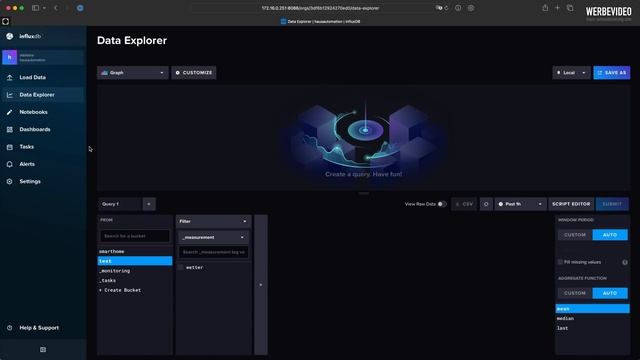
Task: Open Notebooks in the sidebar
Action: [x=33, y=112]
